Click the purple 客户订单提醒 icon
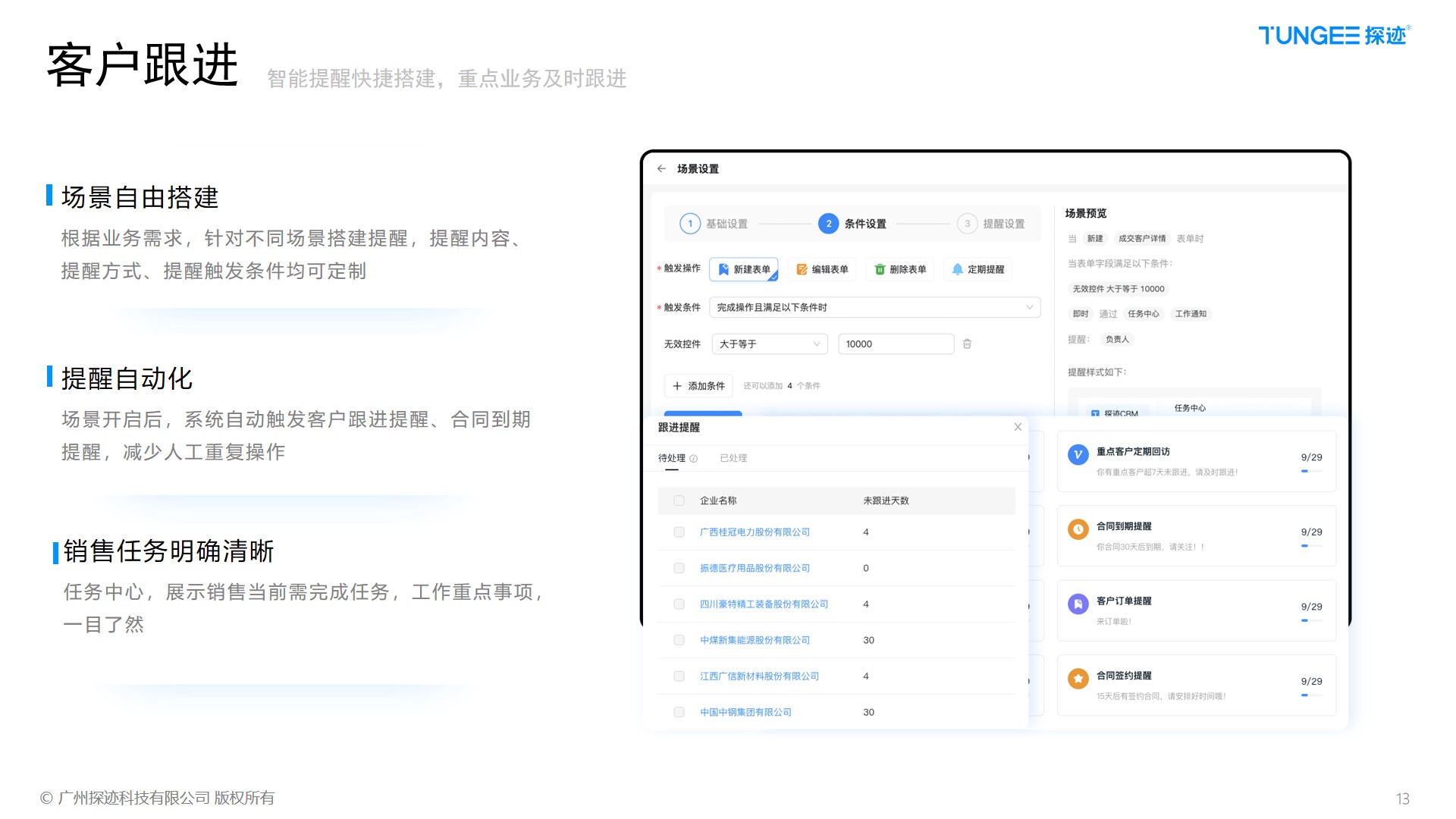Image resolution: width=1456 pixels, height=819 pixels. point(1078,604)
